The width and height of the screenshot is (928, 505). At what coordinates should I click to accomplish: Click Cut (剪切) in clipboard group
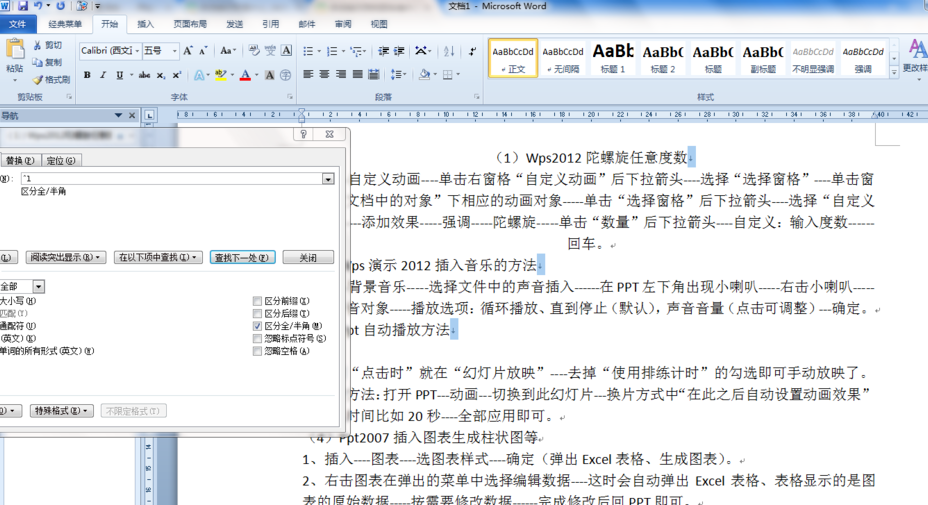47,45
